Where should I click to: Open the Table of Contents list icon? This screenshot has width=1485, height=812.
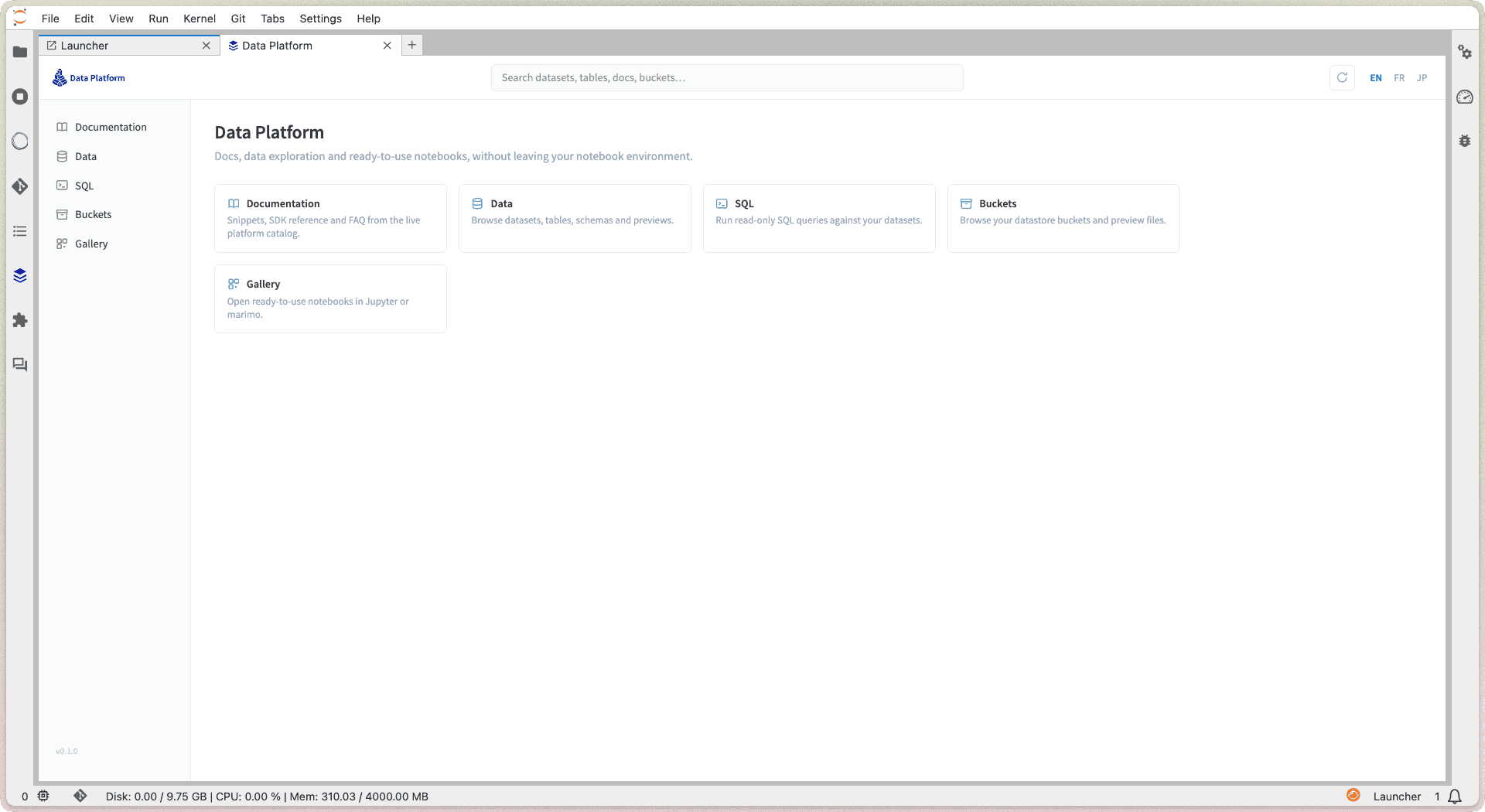(20, 231)
